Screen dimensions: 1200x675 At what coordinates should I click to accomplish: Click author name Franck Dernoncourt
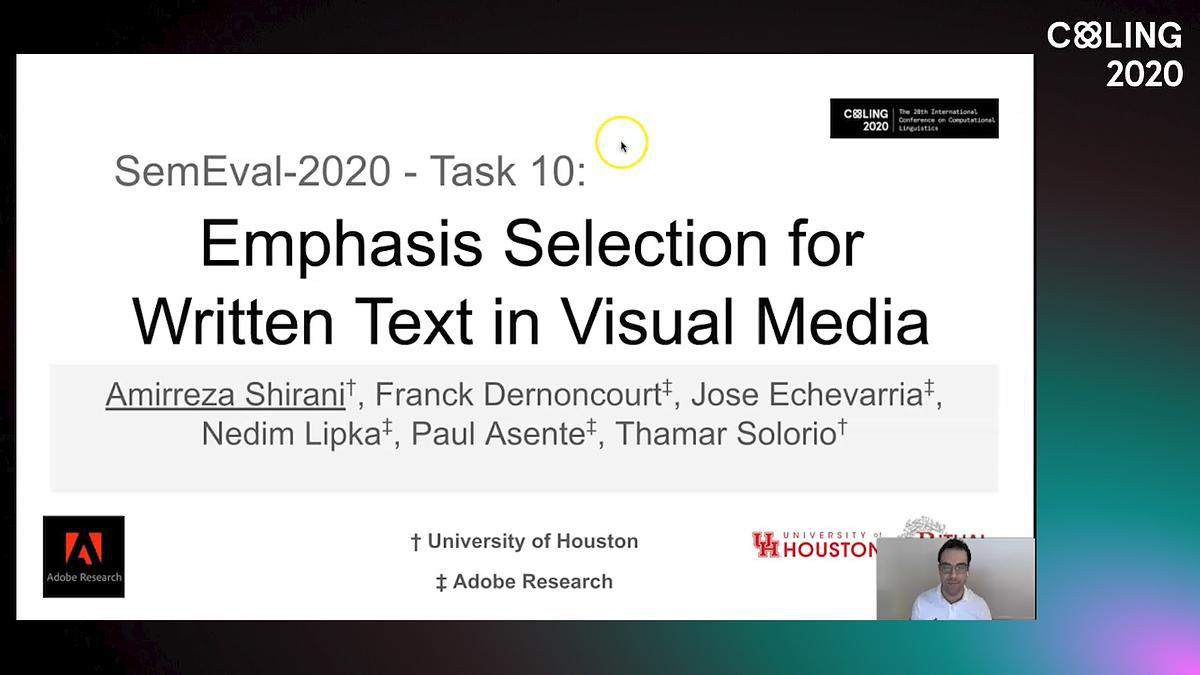517,395
